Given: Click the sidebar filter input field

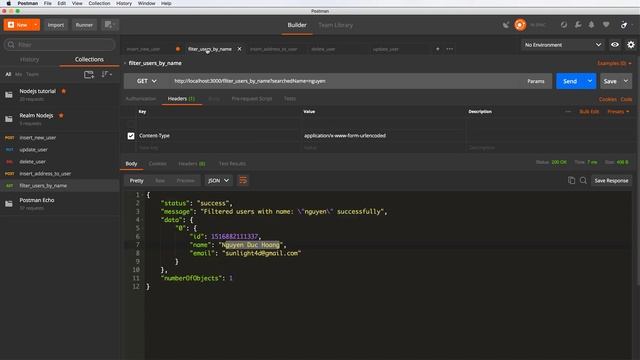Looking at the screenshot, I should click(x=60, y=44).
